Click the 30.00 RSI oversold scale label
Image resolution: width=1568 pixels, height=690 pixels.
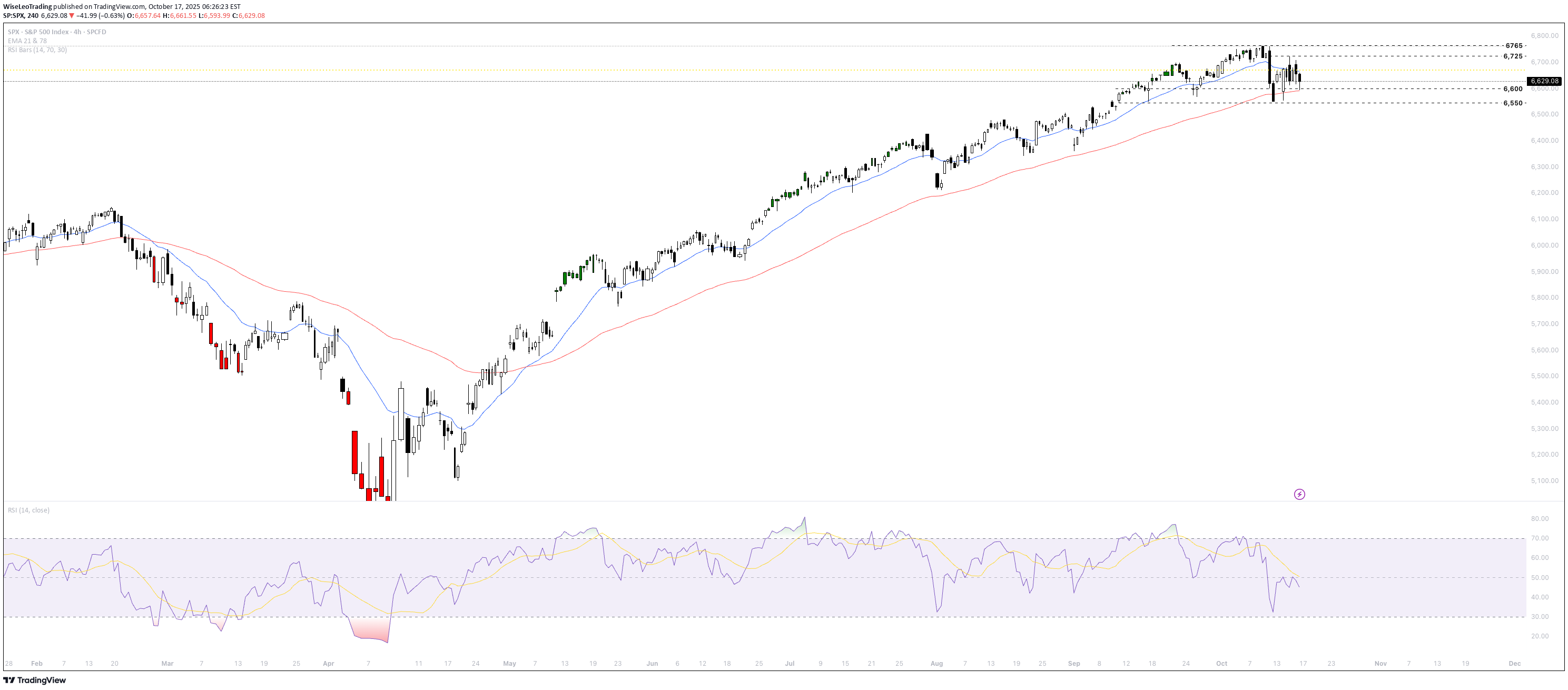click(1540, 616)
